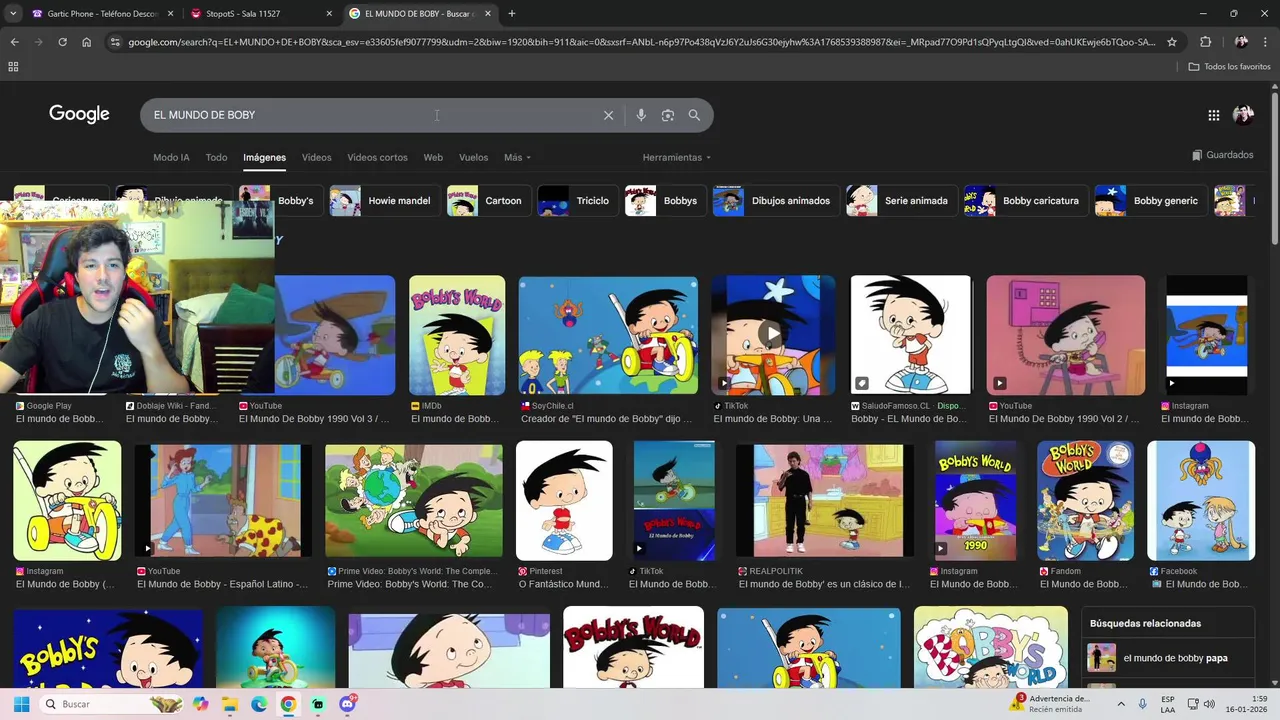Viewport: 1280px width, 720px height.
Task: Open the bookmarks bar apps grid icon
Action: (x=13, y=66)
